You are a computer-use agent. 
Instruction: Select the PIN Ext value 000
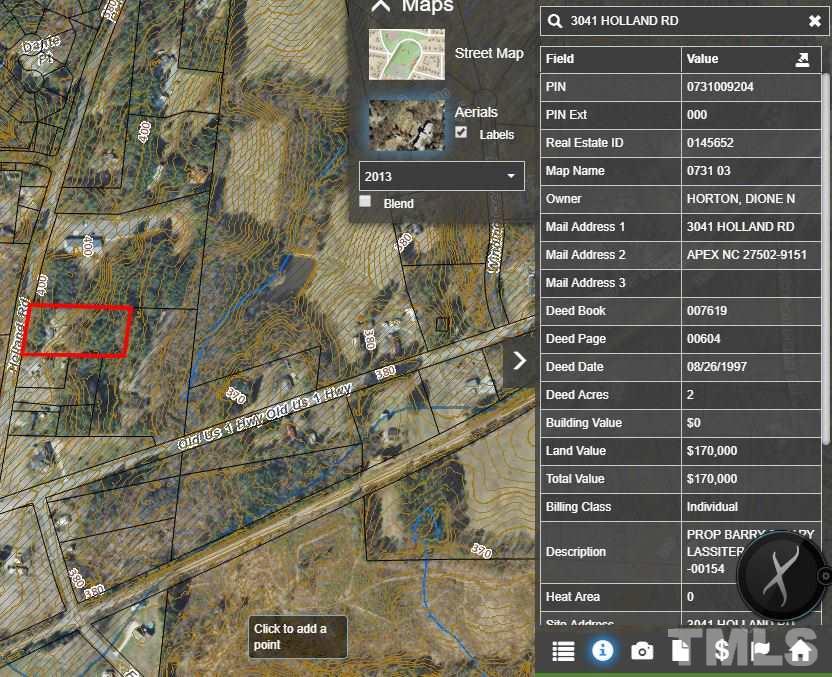click(751, 115)
